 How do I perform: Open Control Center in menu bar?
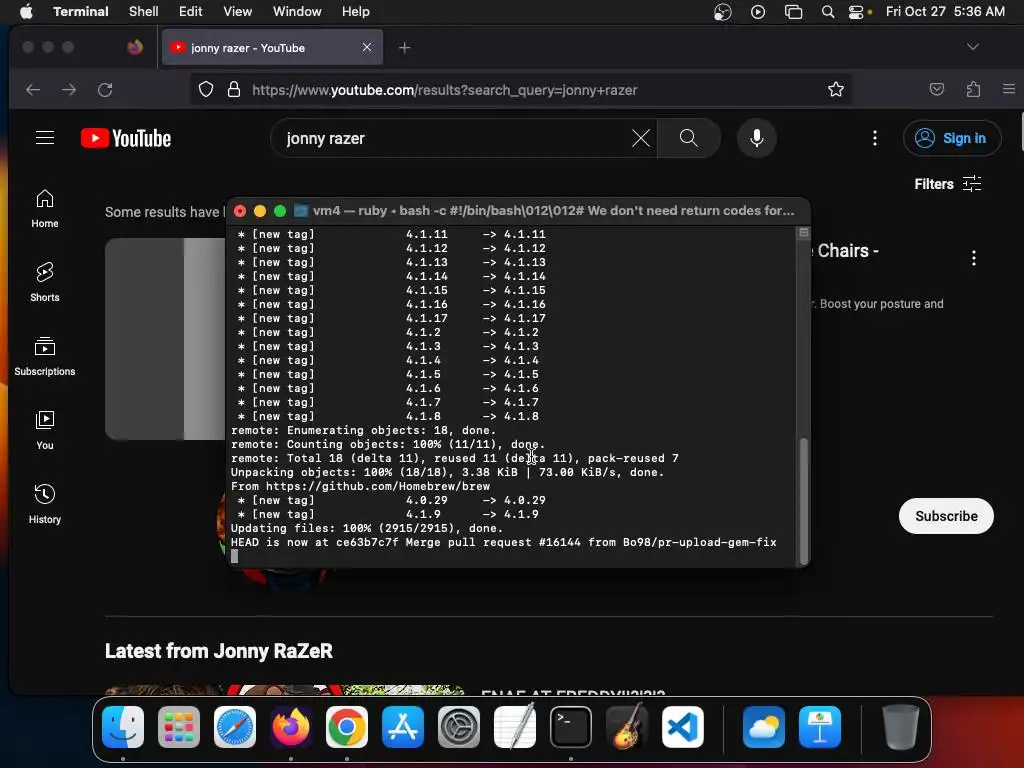tap(856, 12)
